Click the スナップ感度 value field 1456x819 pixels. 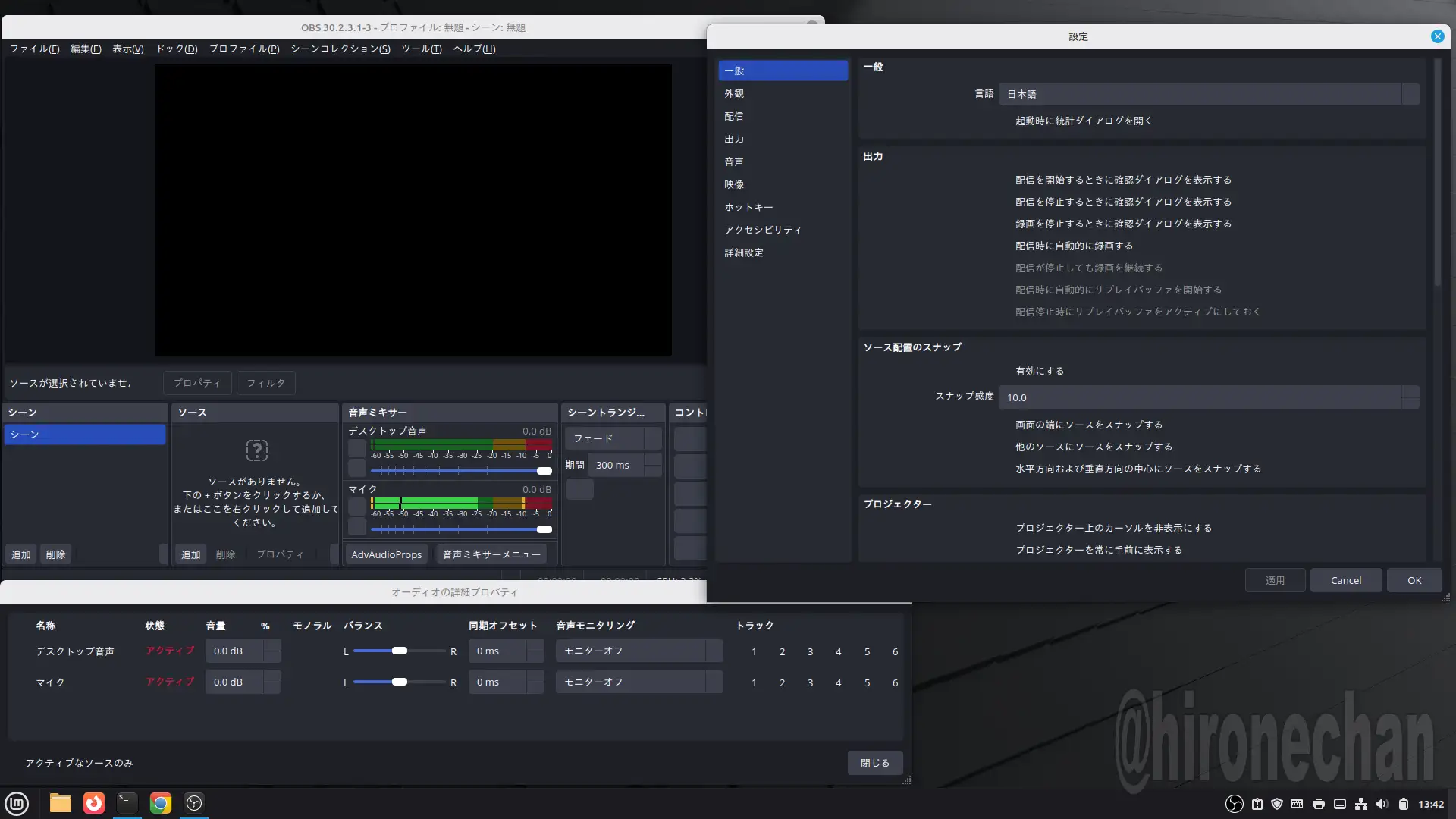[1200, 397]
